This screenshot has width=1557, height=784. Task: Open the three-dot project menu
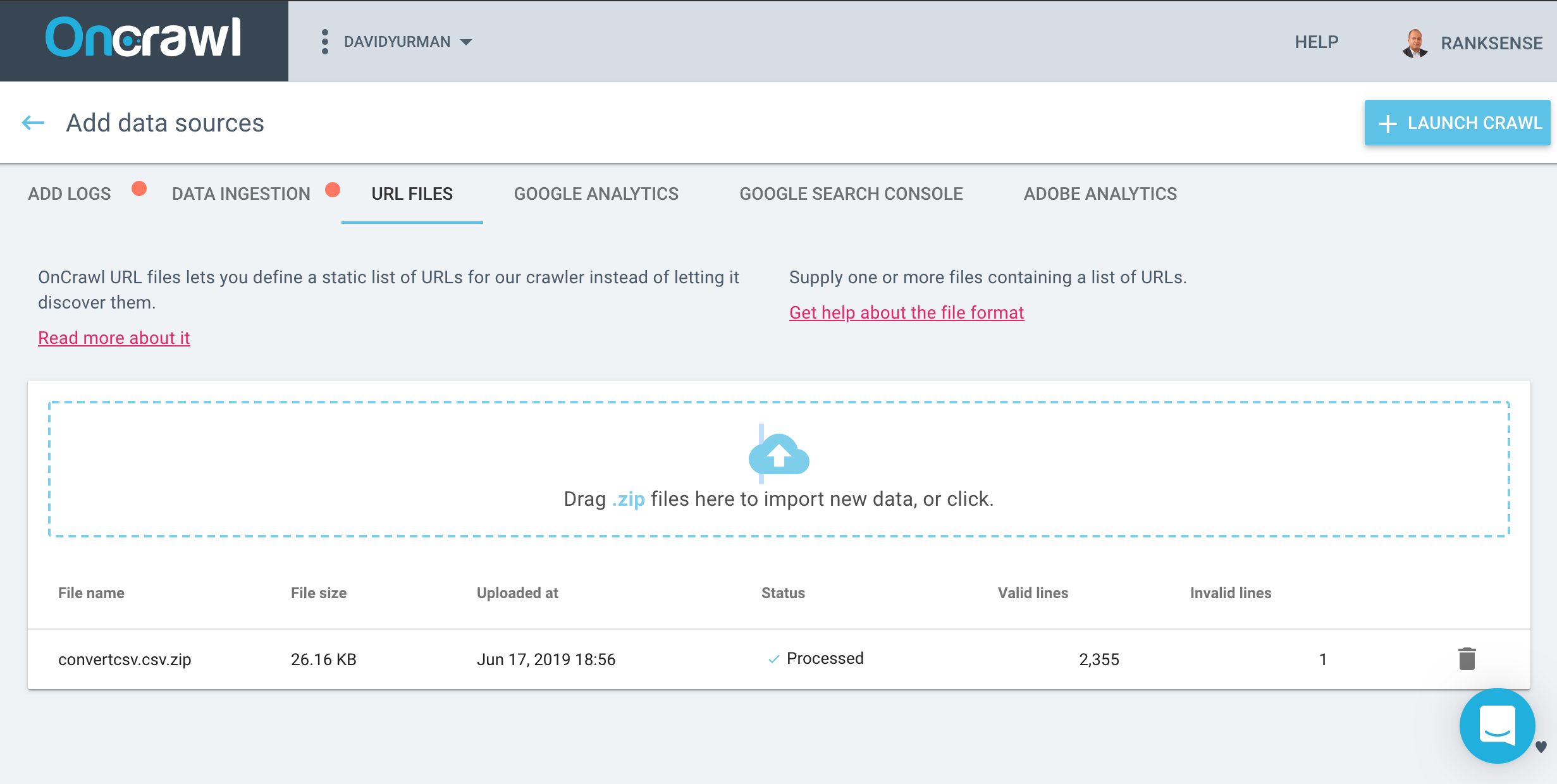(x=324, y=42)
